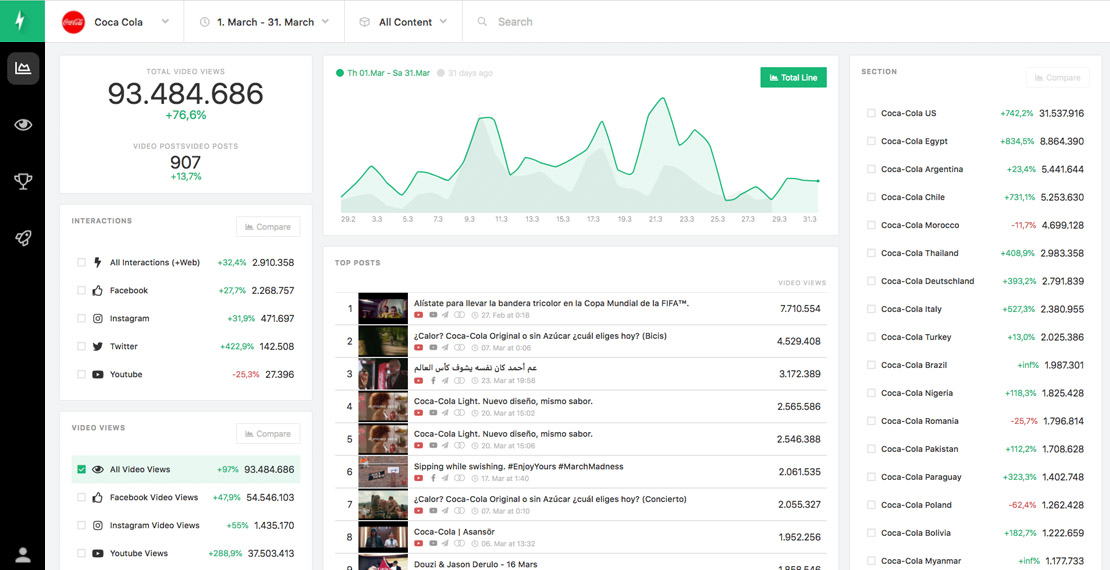Check the Youtube Views checkbox
Image resolution: width=1110 pixels, height=570 pixels.
click(81, 554)
